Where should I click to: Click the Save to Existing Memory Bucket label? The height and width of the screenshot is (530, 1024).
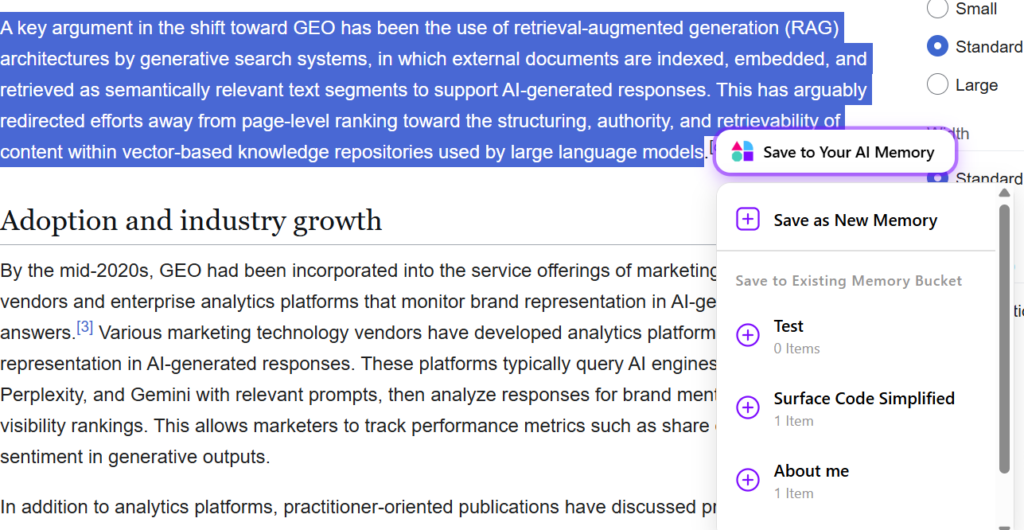click(848, 281)
